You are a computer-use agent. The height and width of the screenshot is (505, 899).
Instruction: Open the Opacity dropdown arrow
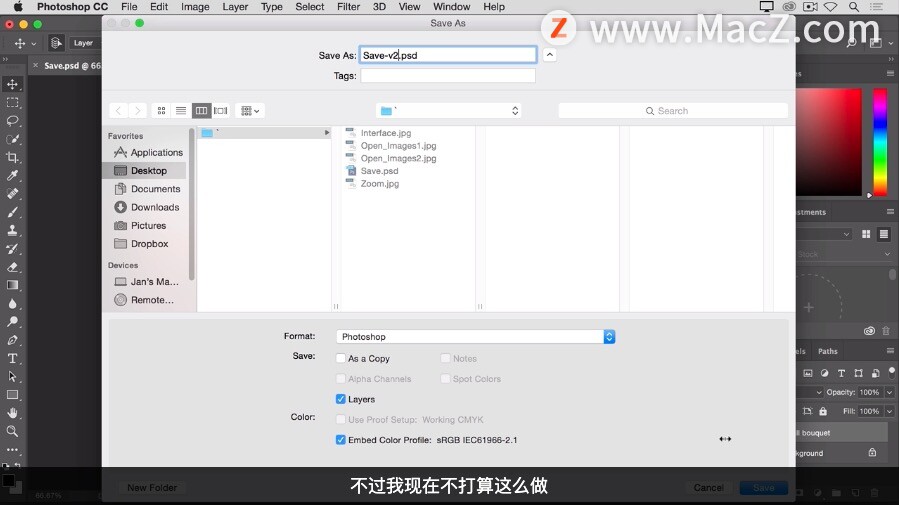coord(889,393)
